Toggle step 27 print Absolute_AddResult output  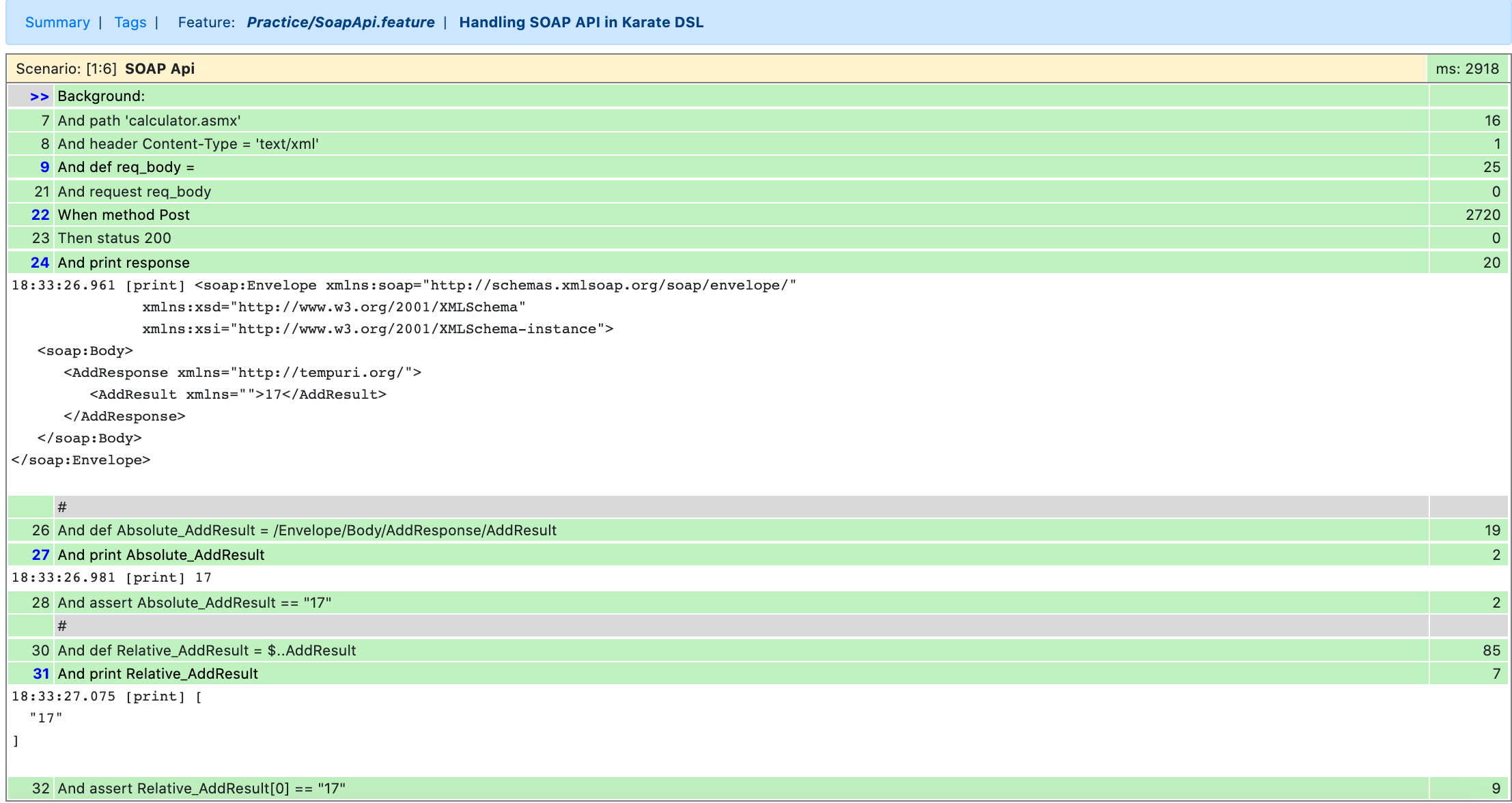click(40, 555)
